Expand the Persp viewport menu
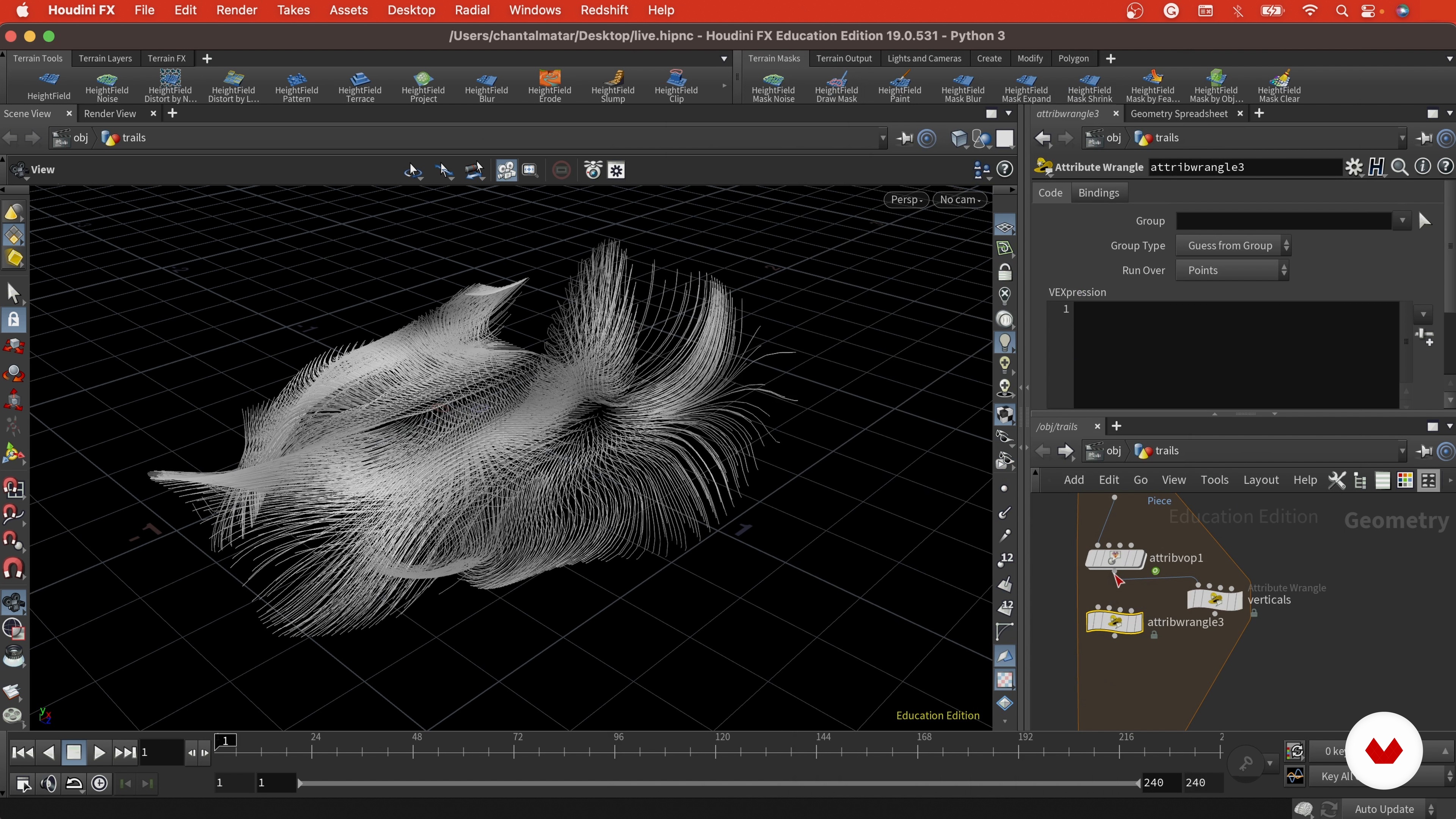The image size is (1456, 819). click(x=906, y=199)
